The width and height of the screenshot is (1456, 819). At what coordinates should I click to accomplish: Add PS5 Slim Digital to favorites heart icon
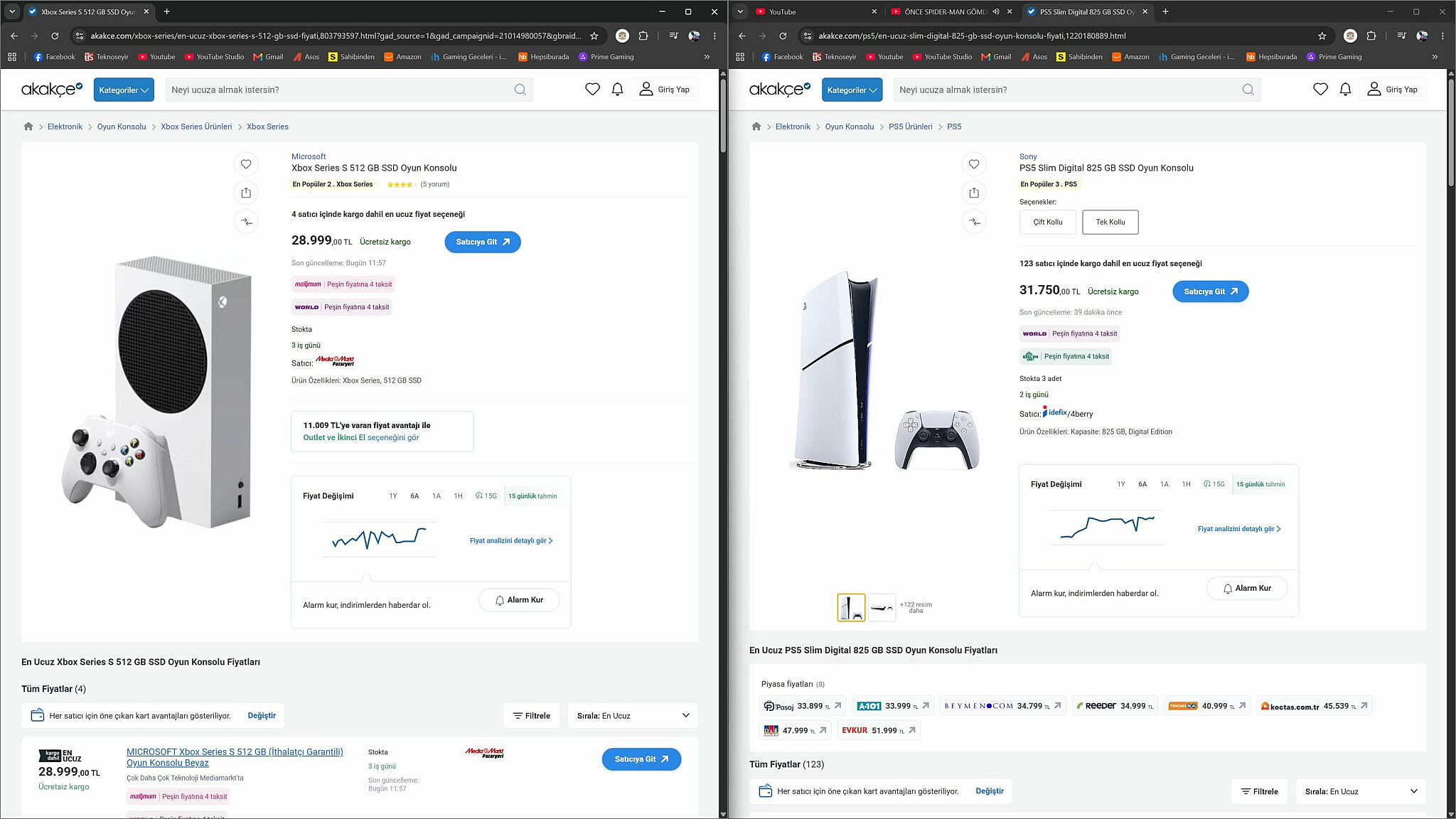pos(974,164)
